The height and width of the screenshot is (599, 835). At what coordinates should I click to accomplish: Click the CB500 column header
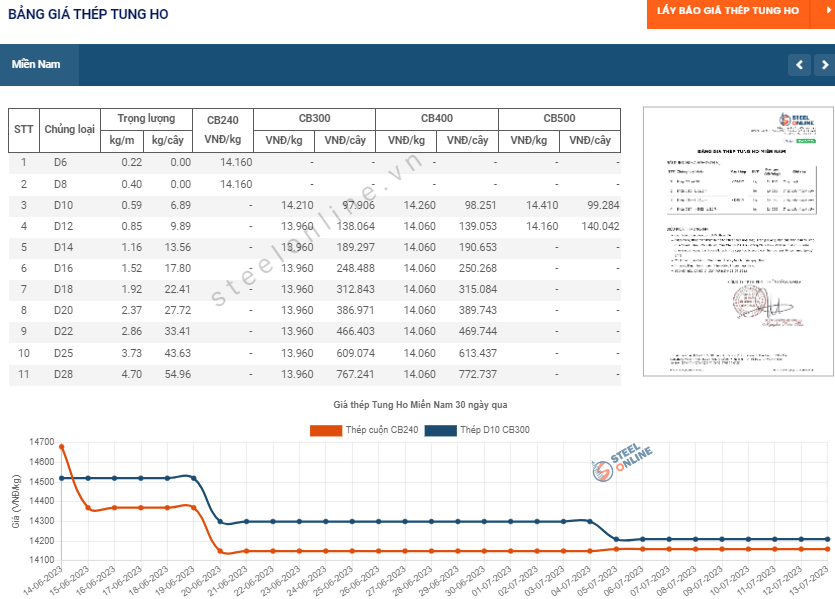[559, 118]
